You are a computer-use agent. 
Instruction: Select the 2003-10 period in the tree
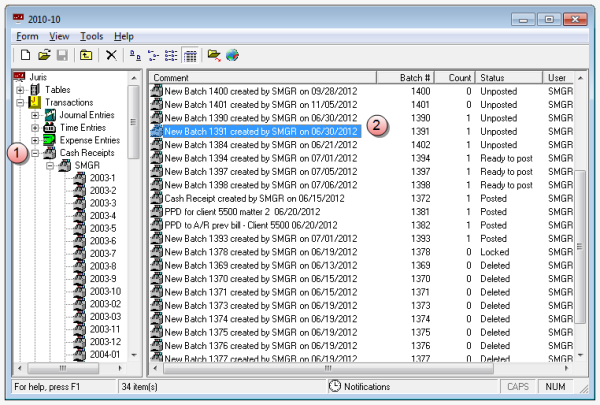[x=105, y=292]
